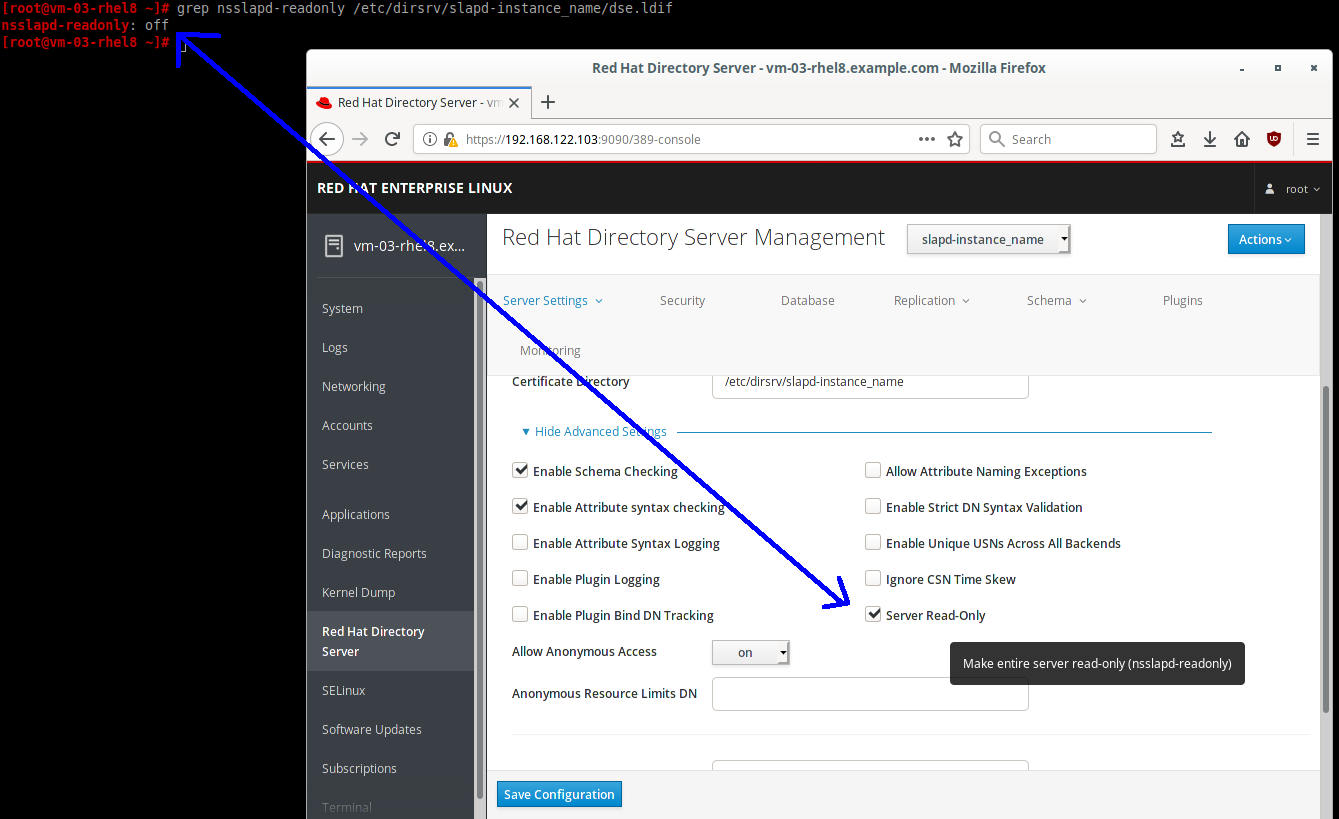Focus the Firefox Search box

point(1068,139)
